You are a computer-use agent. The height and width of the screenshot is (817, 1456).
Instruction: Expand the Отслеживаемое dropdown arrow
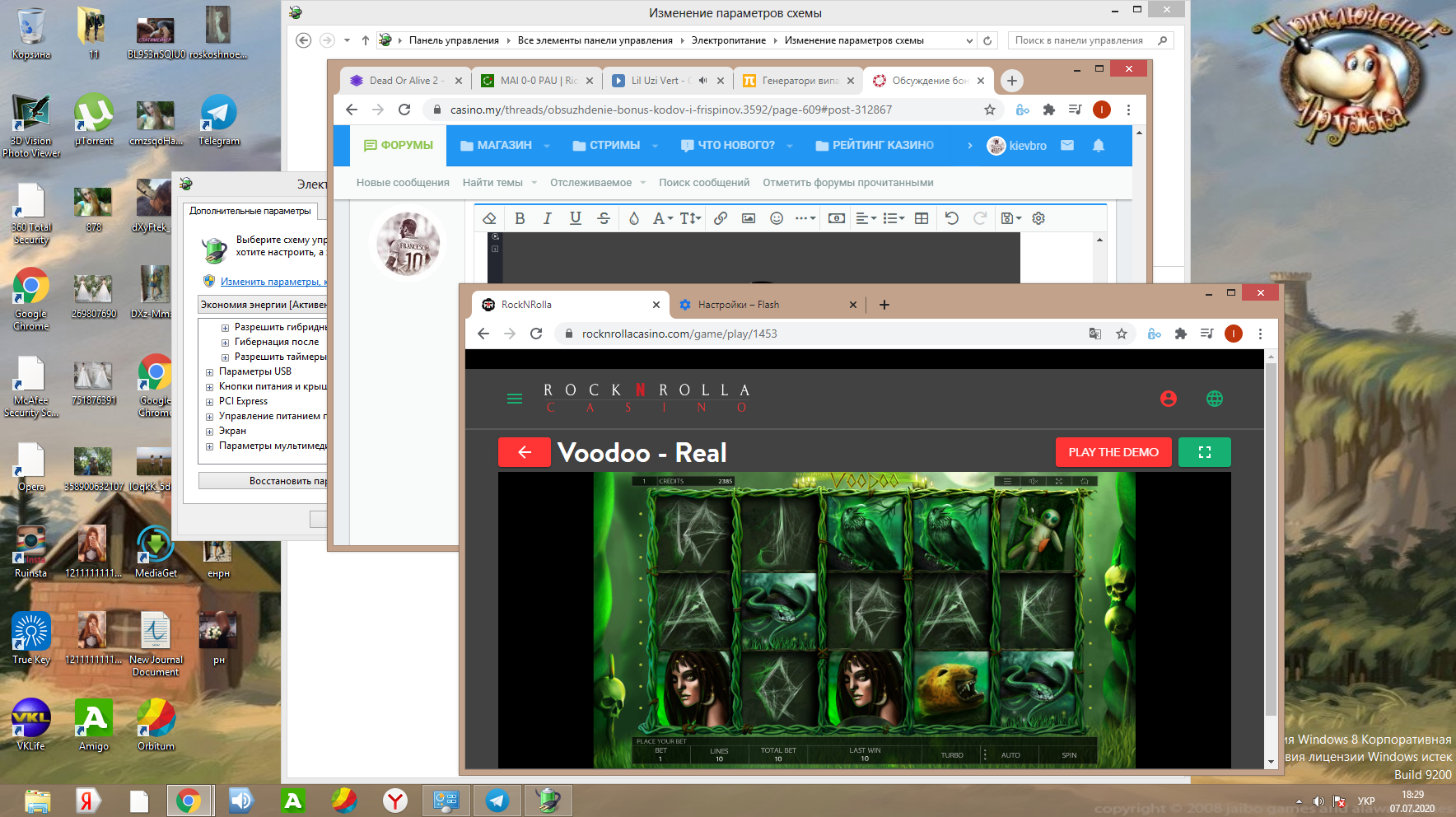643,183
